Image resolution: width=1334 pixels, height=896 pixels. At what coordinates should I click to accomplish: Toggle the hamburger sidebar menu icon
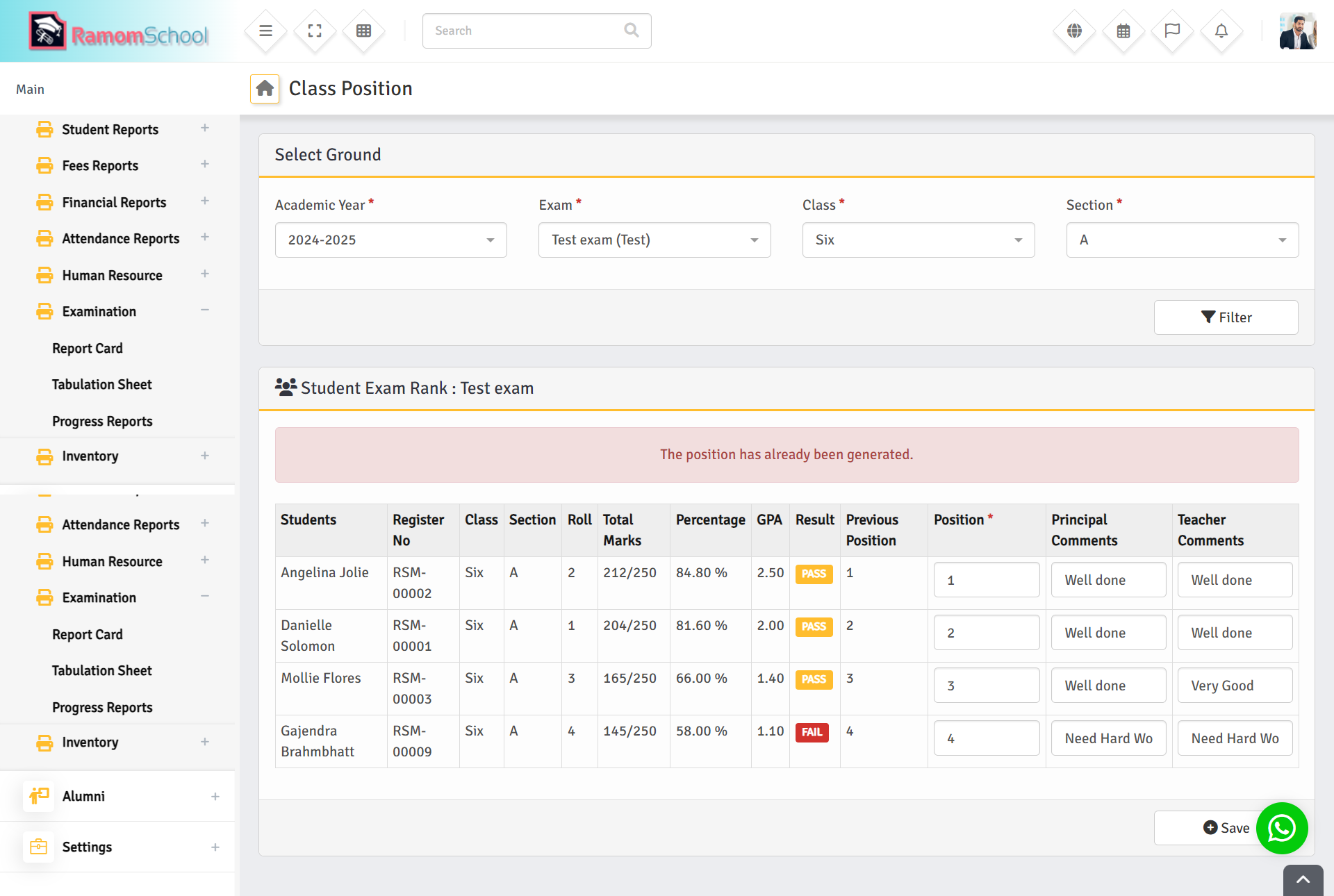click(x=265, y=31)
